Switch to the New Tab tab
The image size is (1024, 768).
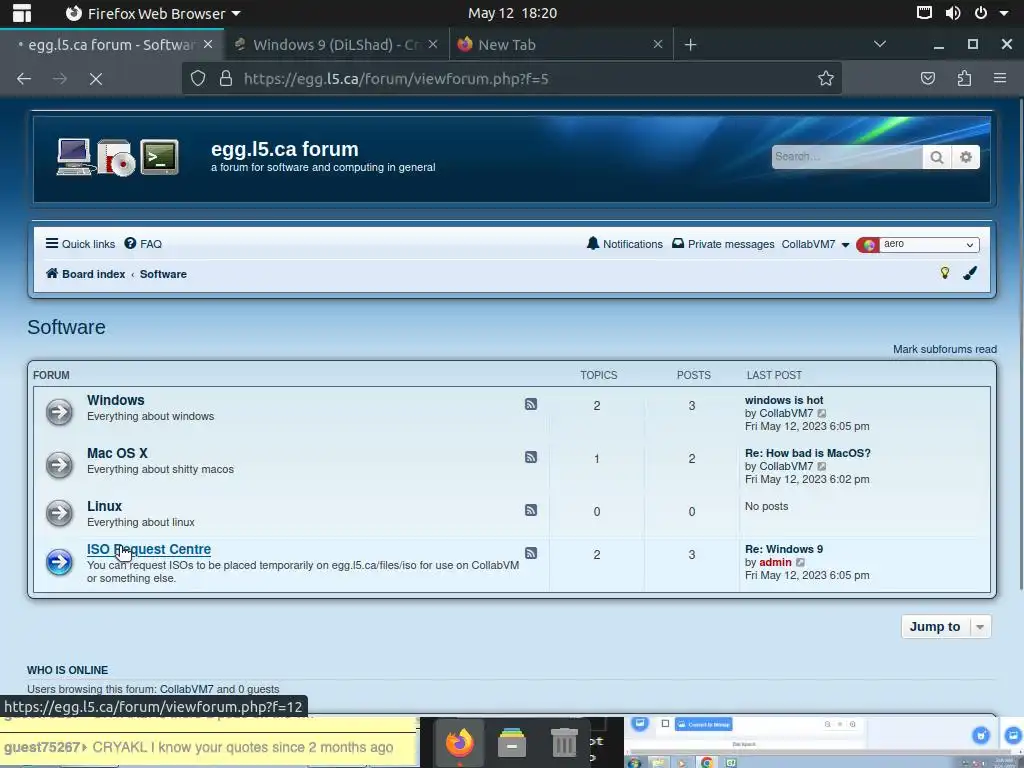click(x=560, y=44)
